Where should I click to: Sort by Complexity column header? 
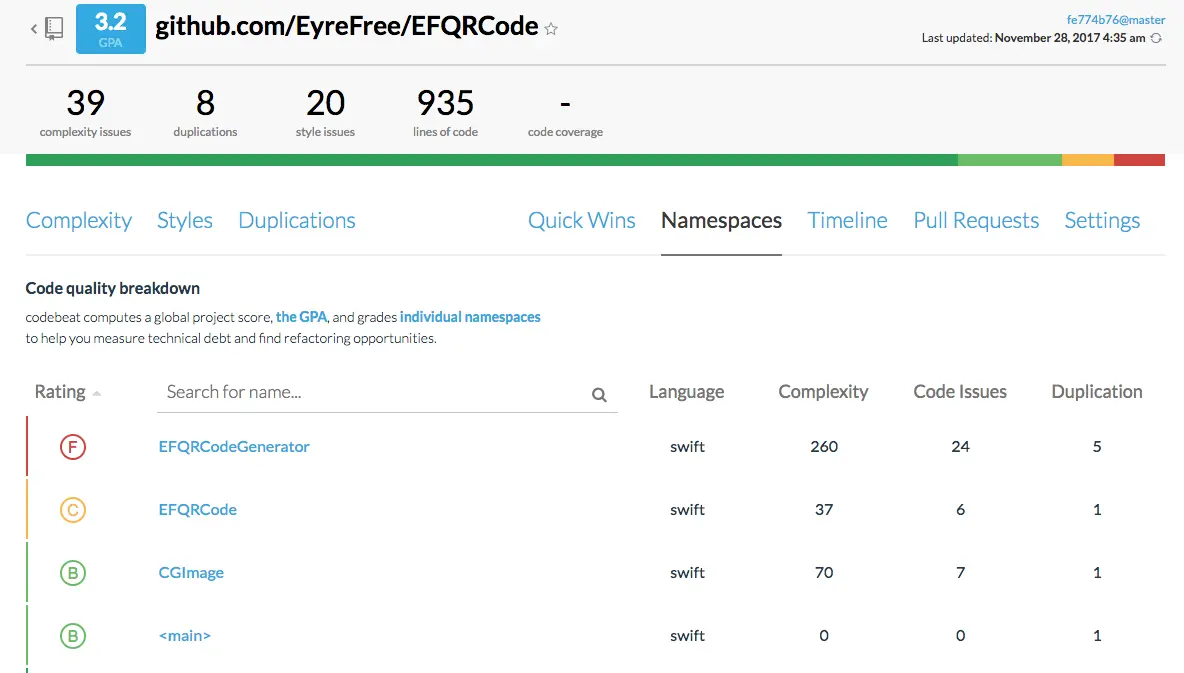click(x=823, y=392)
